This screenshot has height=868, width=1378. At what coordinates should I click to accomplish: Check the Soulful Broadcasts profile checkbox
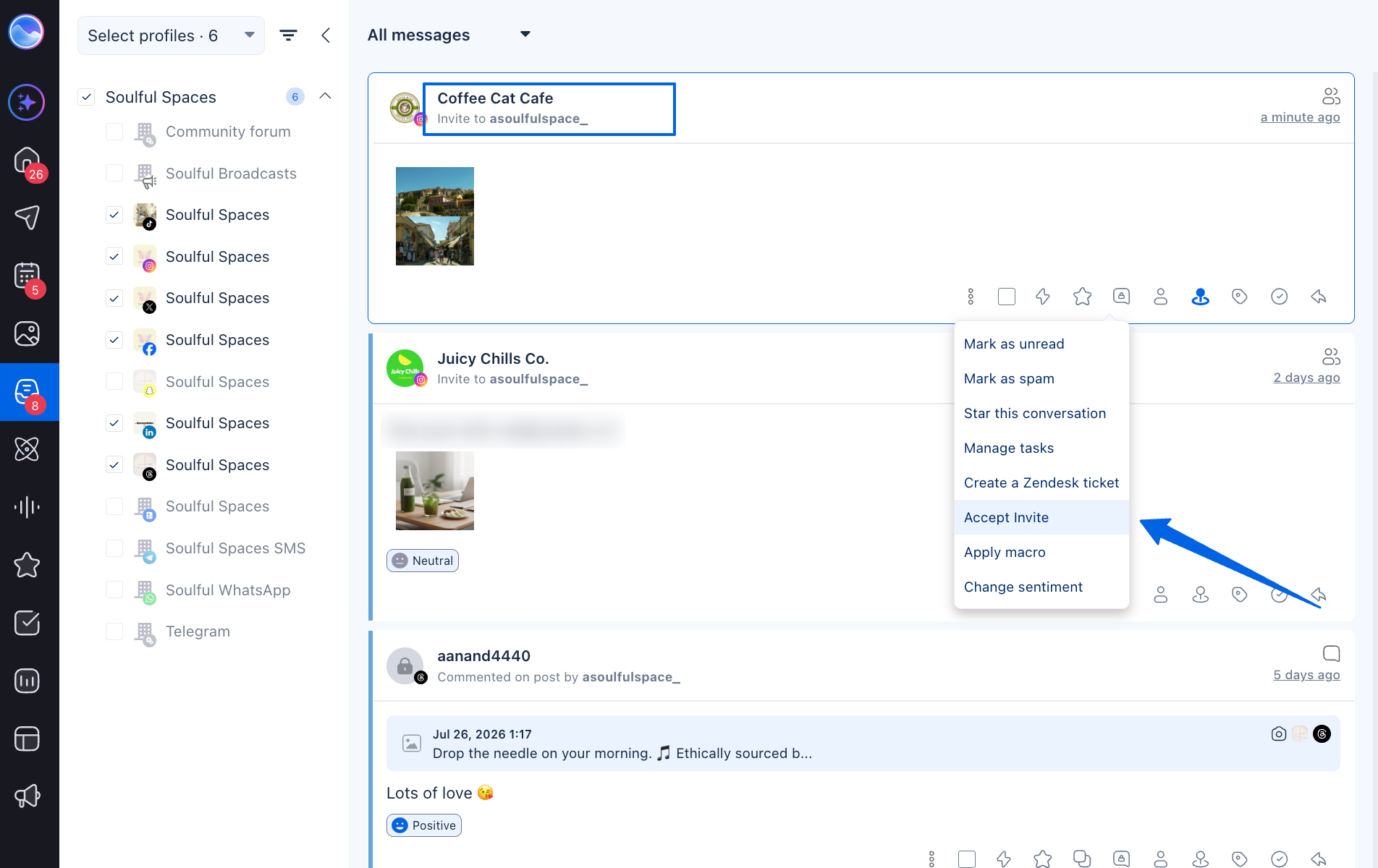click(x=114, y=174)
